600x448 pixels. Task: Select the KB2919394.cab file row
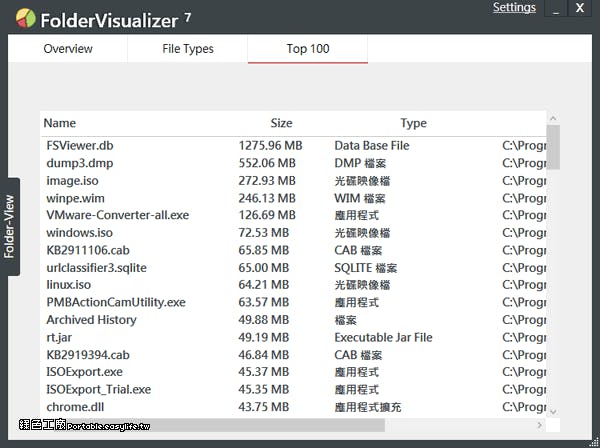coord(294,355)
